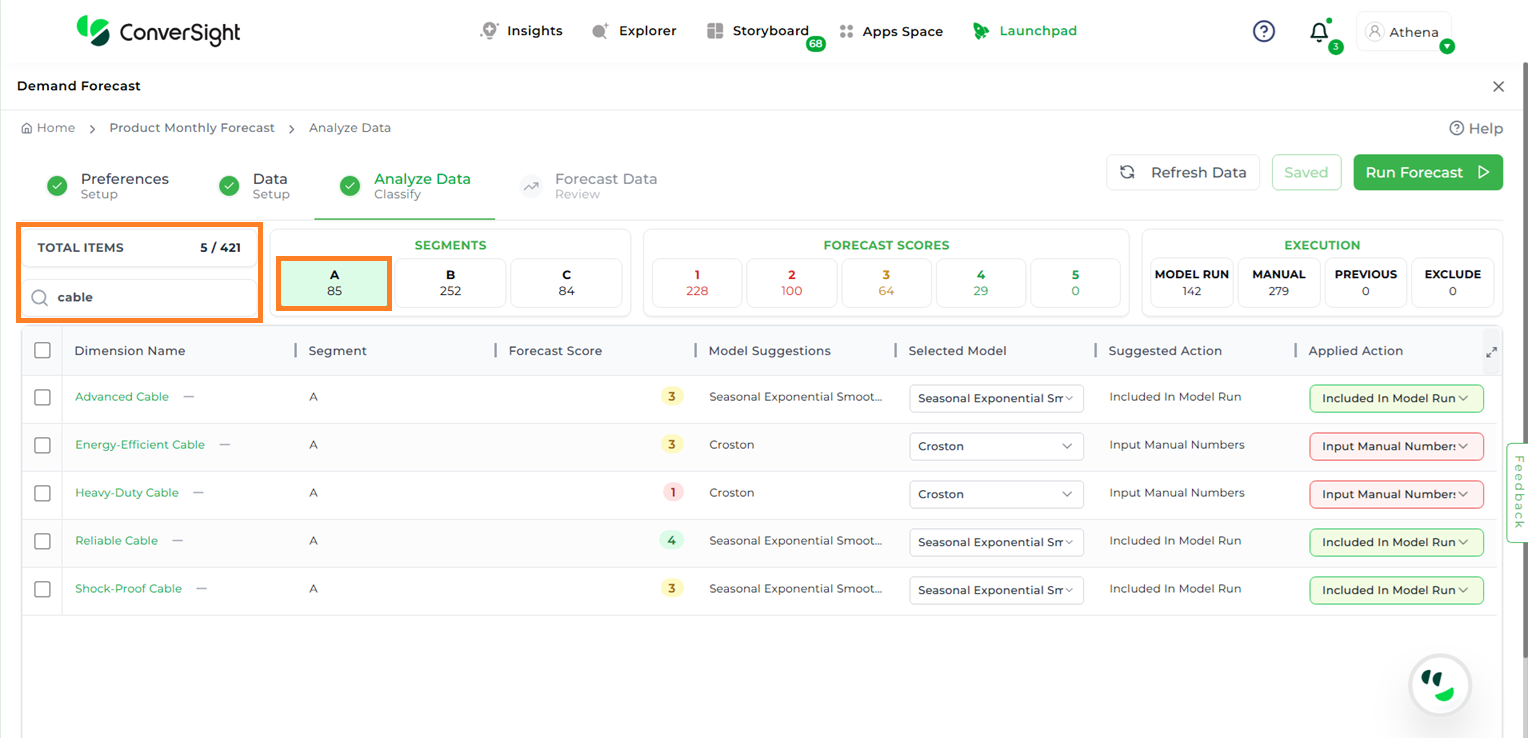This screenshot has height=738, width=1528.
Task: Open the chat assistant bubble icon
Action: click(x=1439, y=685)
